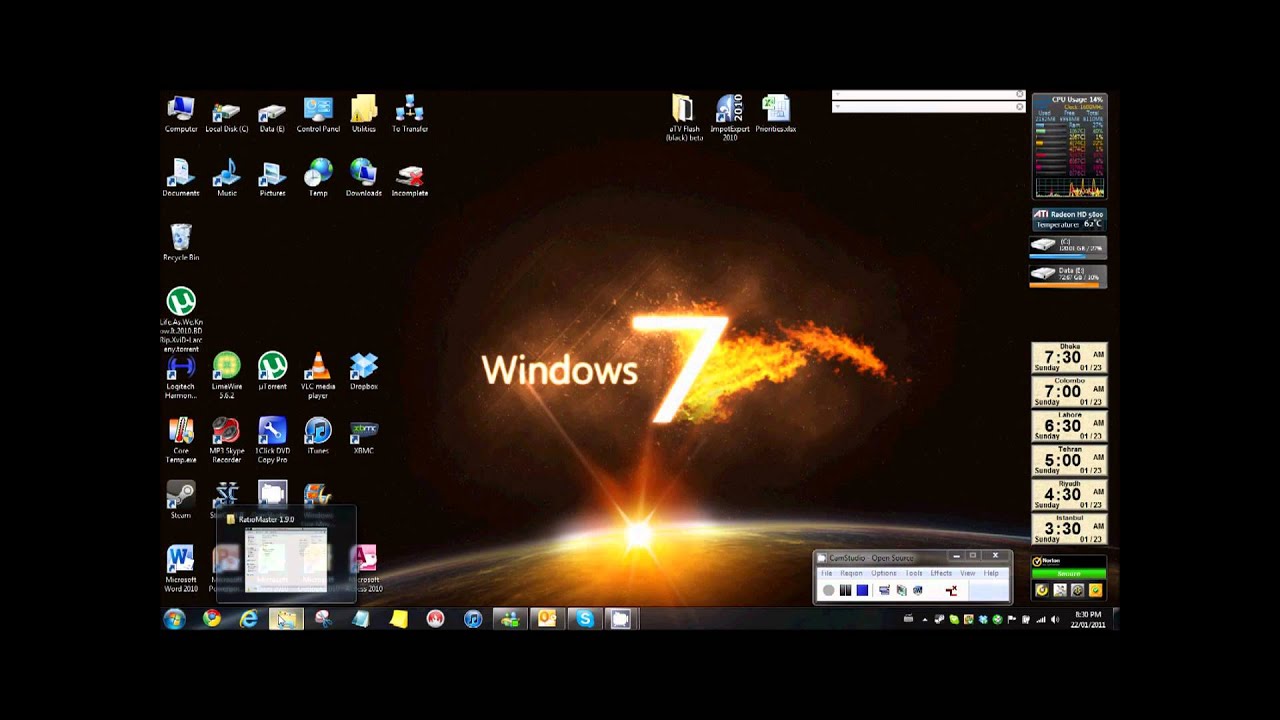Image resolution: width=1280 pixels, height=720 pixels.
Task: Select the Recycle Bin icon
Action: click(181, 243)
